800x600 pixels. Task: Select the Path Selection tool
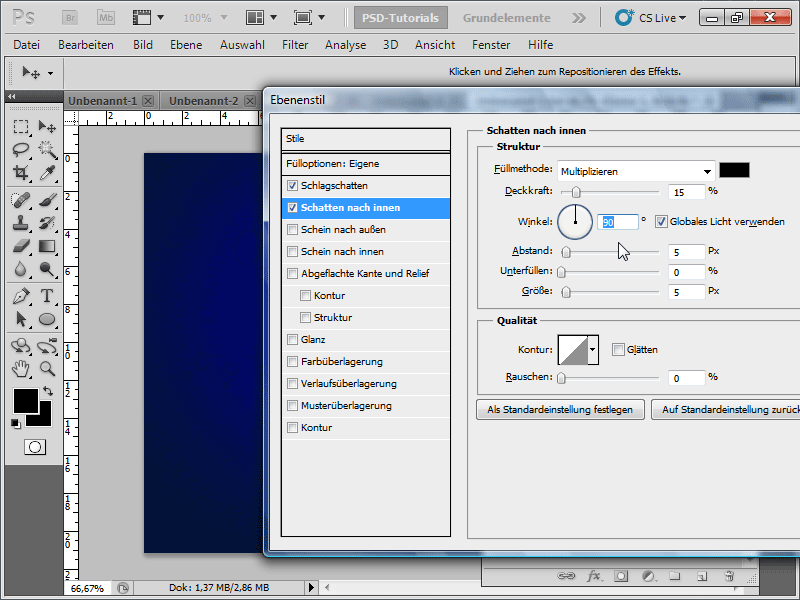click(21, 319)
